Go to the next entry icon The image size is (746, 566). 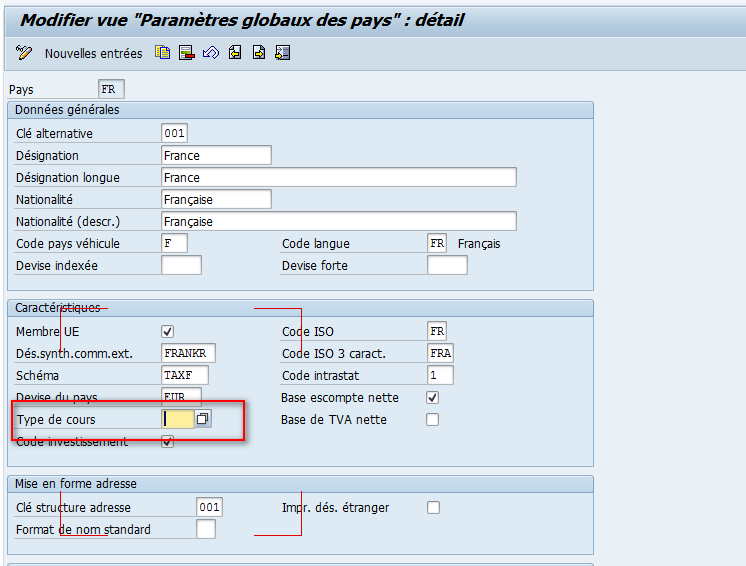pyautogui.click(x=259, y=53)
